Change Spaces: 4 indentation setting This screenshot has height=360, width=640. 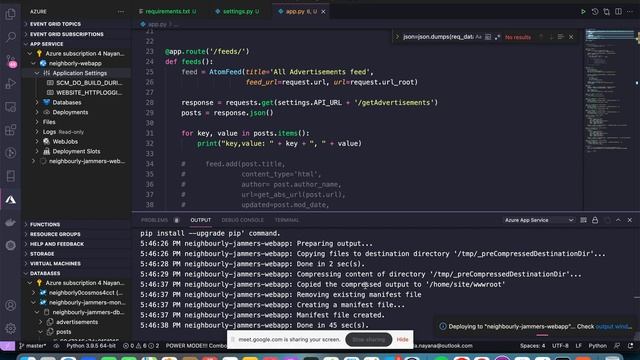(532, 346)
